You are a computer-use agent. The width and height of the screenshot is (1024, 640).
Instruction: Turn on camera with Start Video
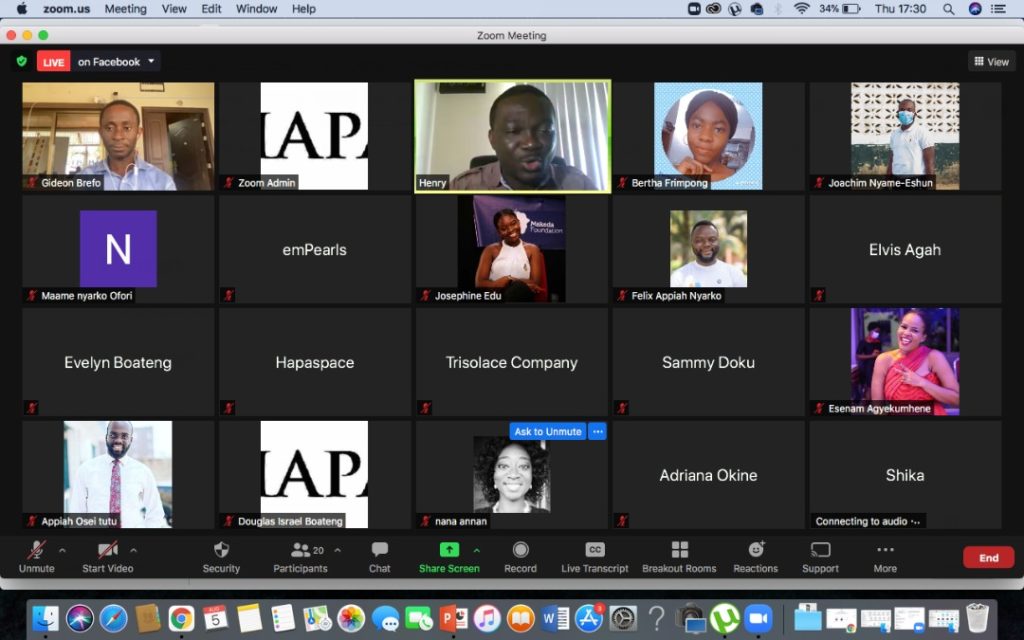tap(108, 557)
